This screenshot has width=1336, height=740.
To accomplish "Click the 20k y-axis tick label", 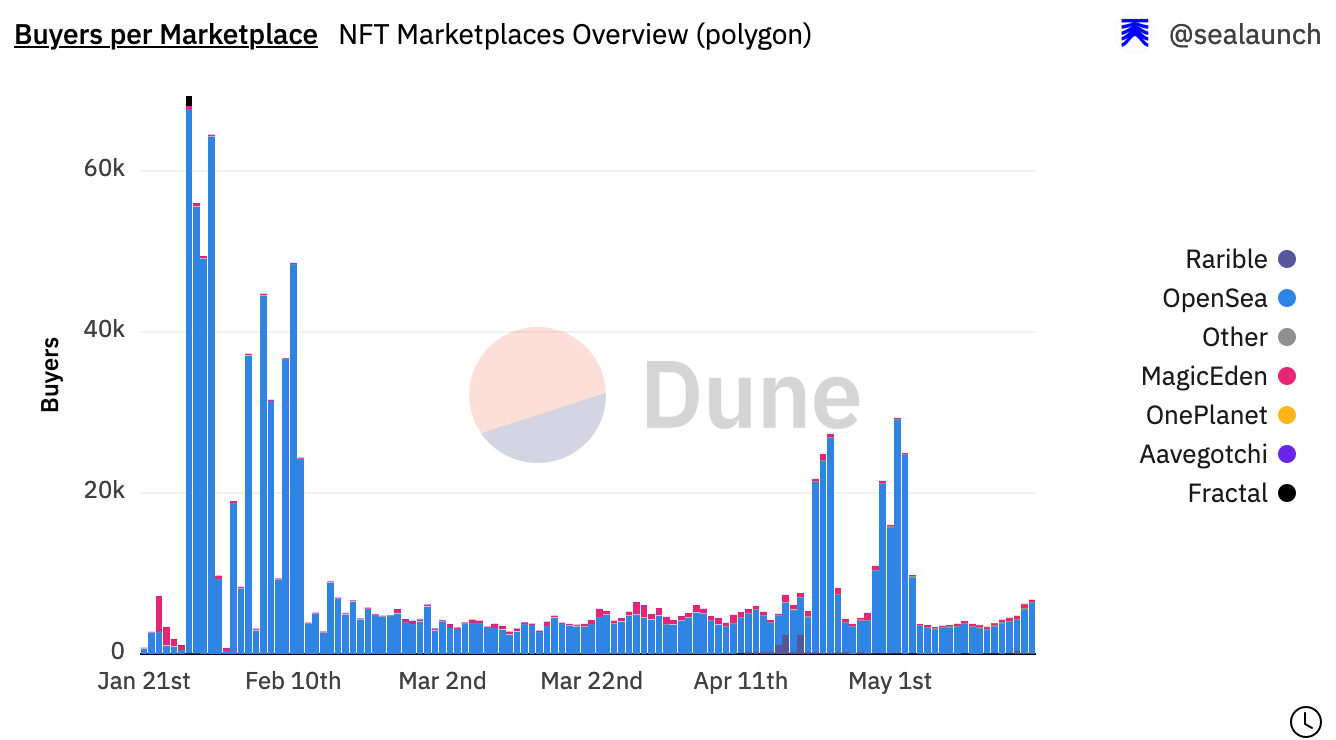I will click(x=104, y=491).
